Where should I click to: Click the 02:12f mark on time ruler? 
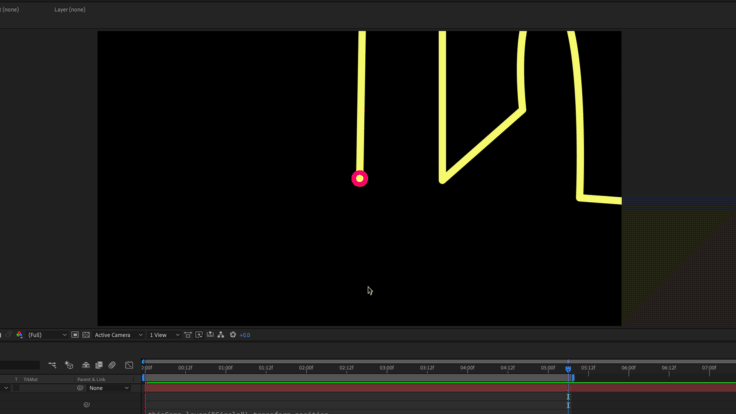tap(346, 368)
